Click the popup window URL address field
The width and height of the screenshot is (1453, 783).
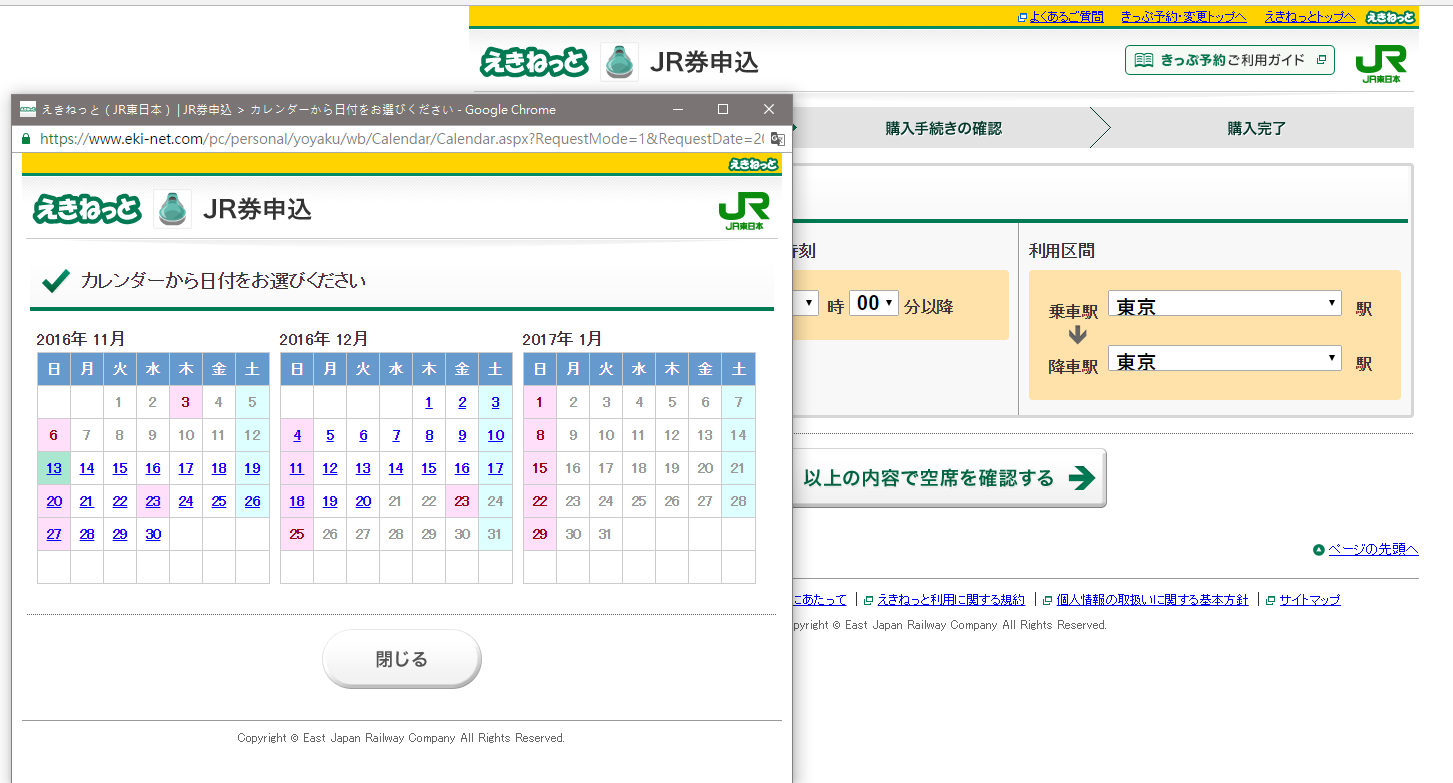[x=400, y=138]
